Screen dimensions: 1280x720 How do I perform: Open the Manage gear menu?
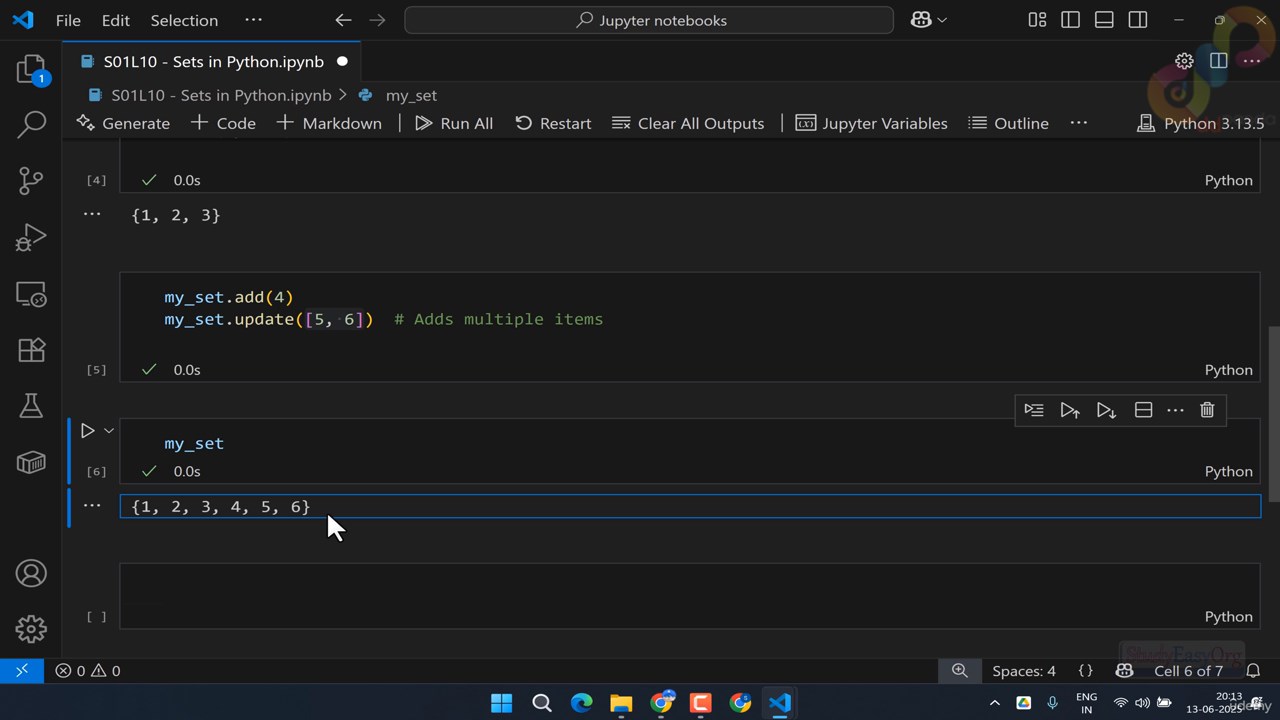click(31, 628)
